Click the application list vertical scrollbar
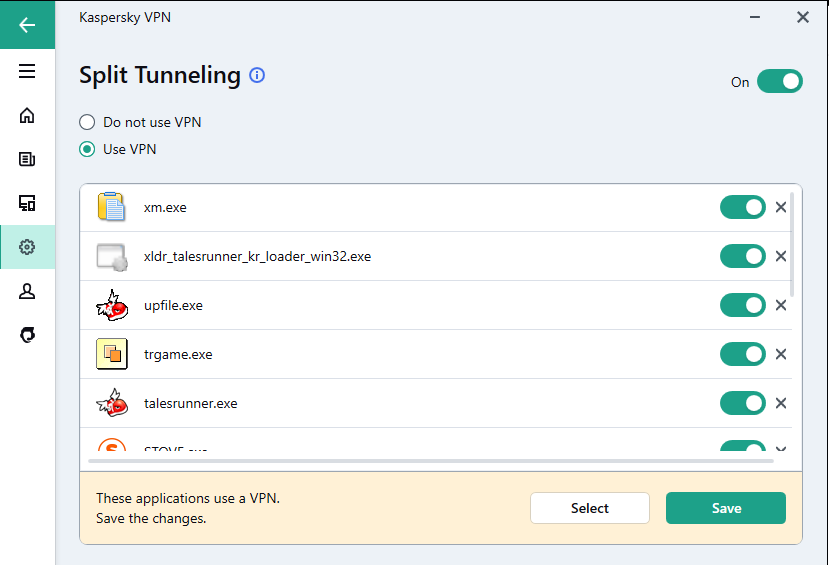The width and height of the screenshot is (829, 565). click(x=793, y=245)
